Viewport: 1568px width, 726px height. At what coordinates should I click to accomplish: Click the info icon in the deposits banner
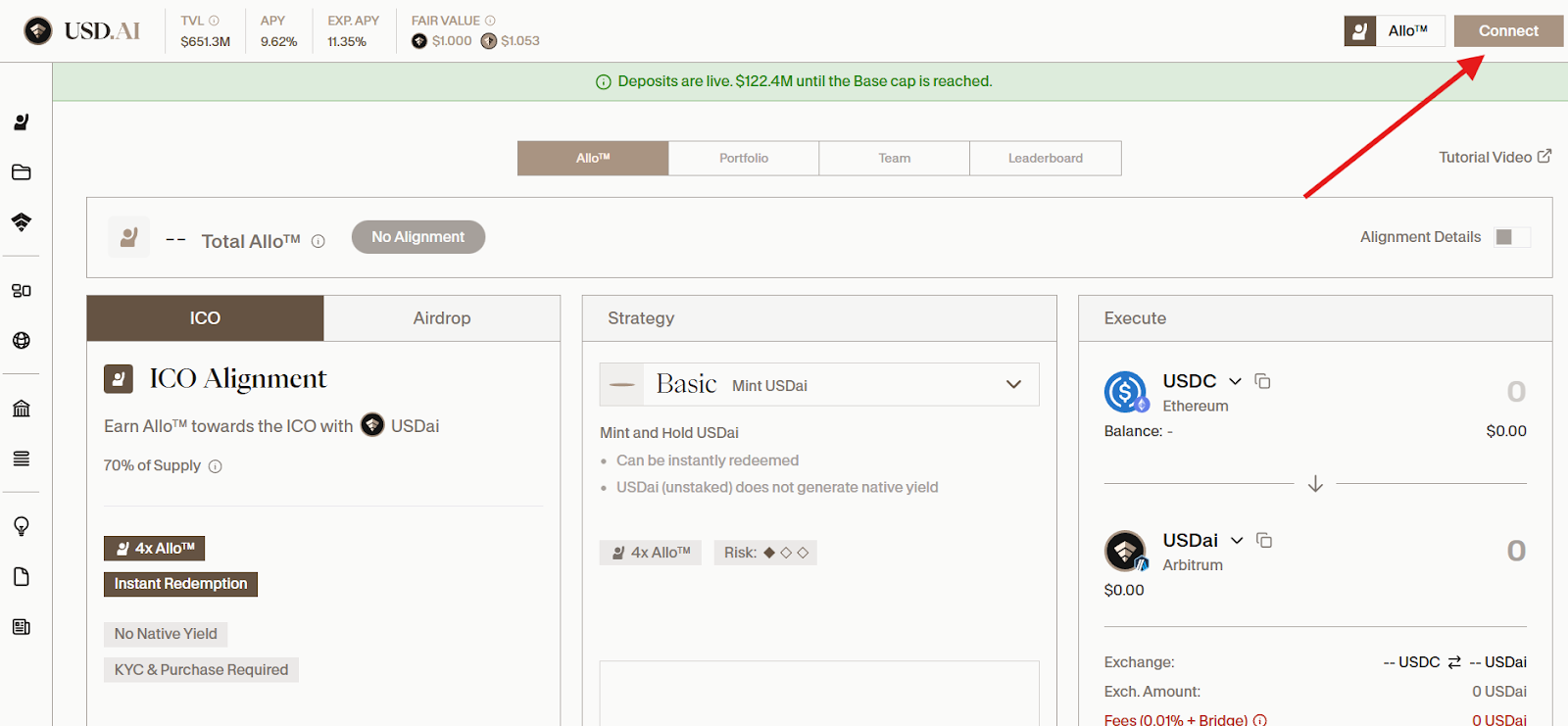pos(604,82)
